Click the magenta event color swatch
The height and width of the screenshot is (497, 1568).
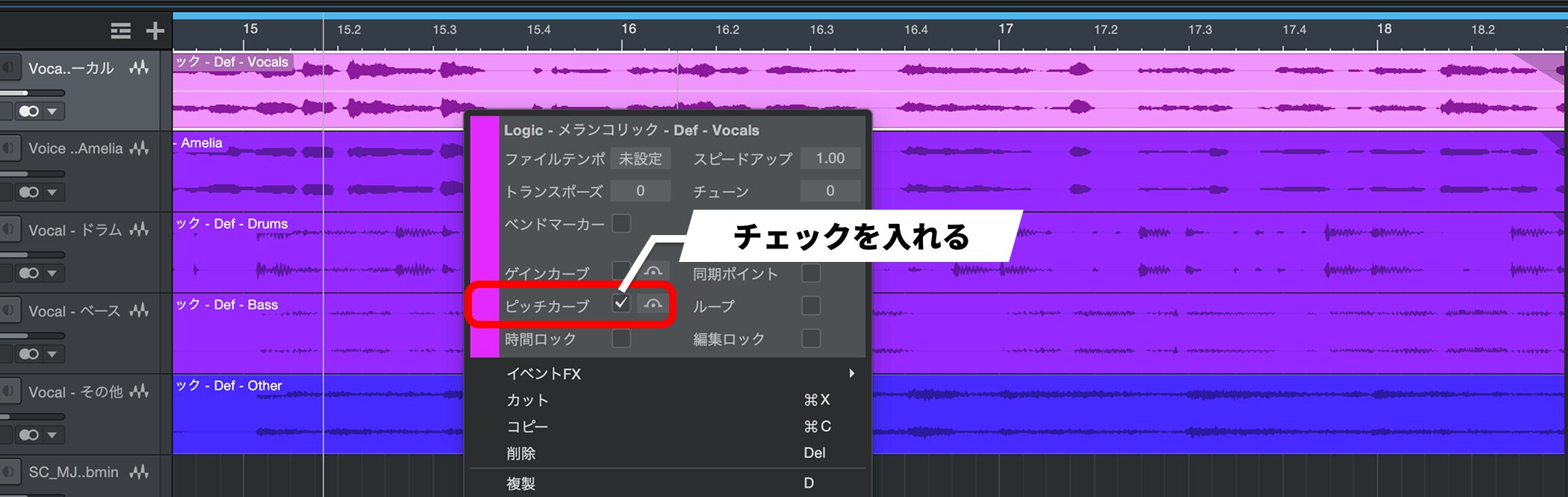point(485,235)
